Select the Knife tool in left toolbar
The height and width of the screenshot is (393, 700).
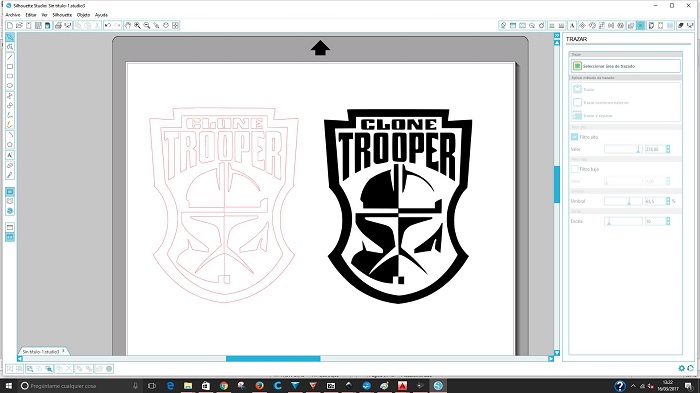coord(10,175)
